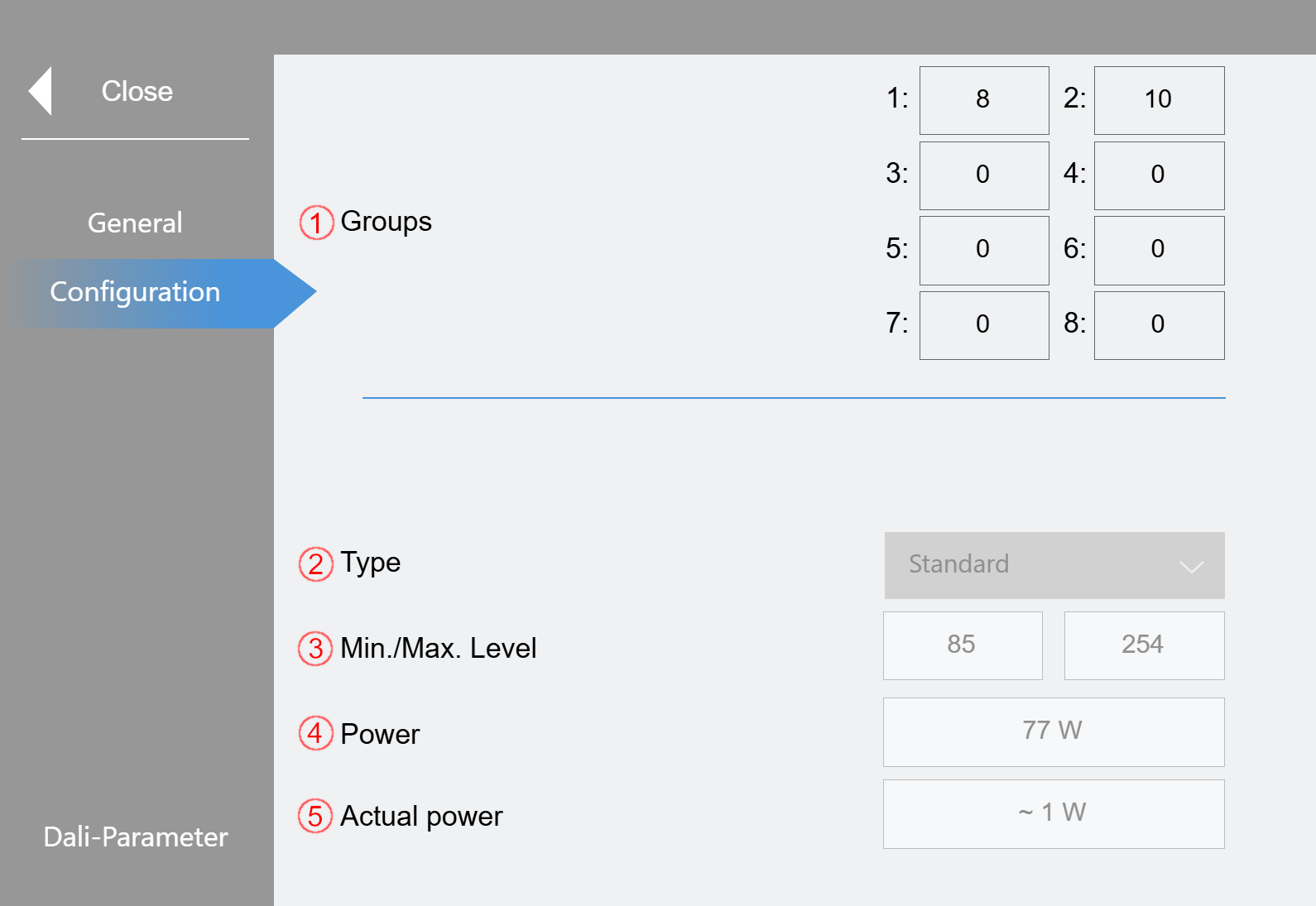Click the red circled number 3 marker
Screen dimensions: 1316x906
[315, 649]
